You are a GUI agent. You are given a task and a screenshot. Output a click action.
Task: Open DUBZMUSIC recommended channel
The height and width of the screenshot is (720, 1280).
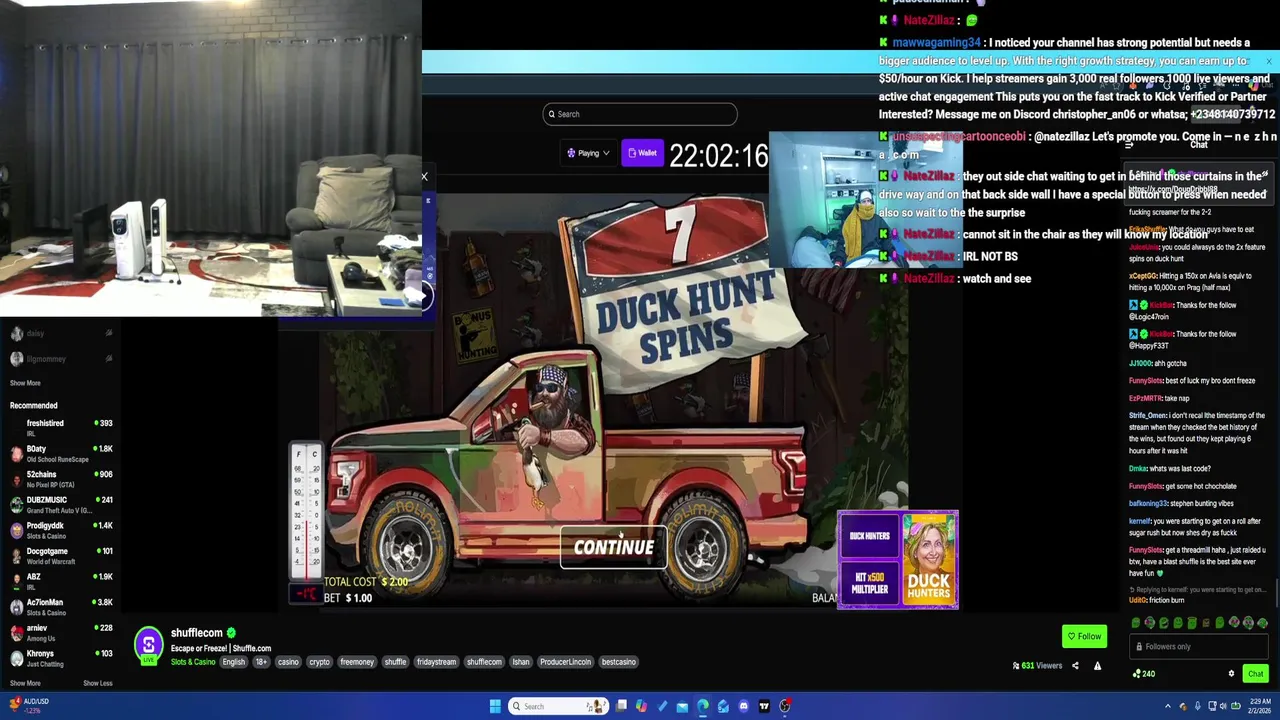pyautogui.click(x=60, y=504)
